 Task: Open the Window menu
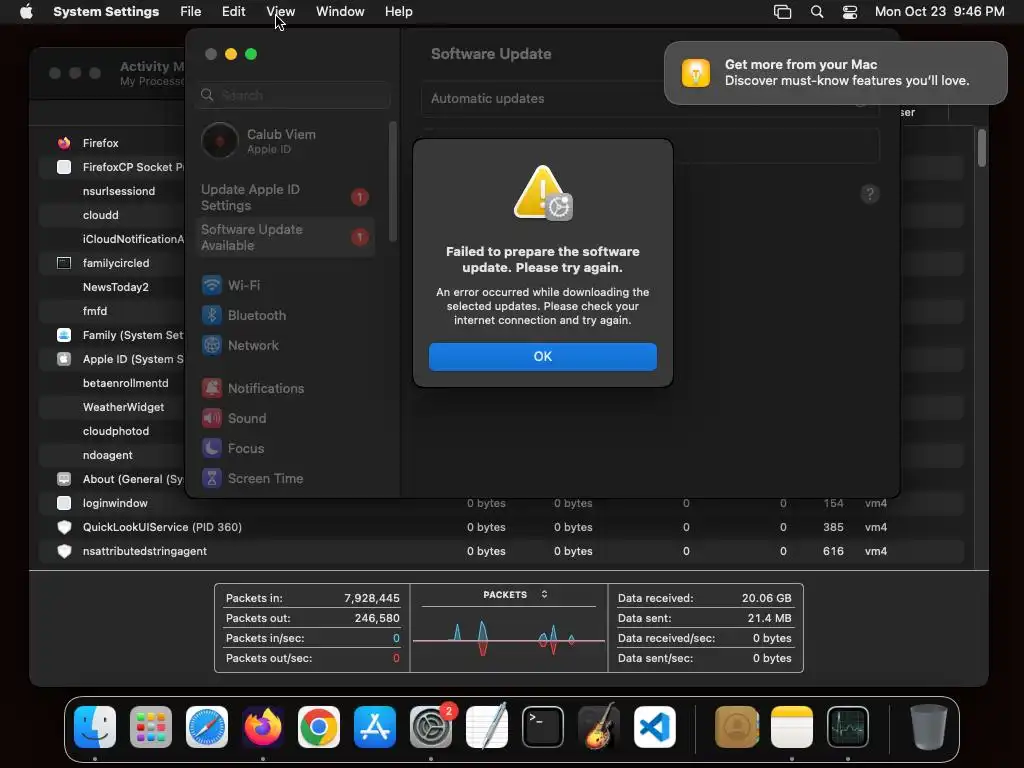(x=340, y=12)
